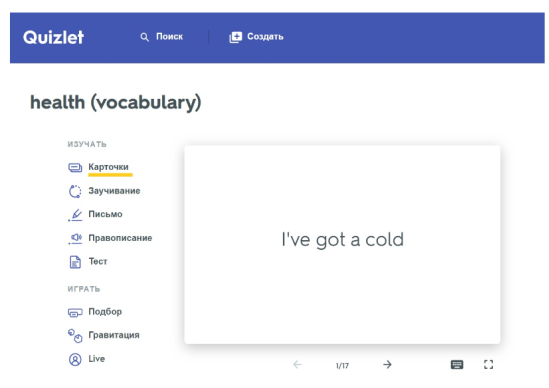Click the Правописание speaker icon

75,238
